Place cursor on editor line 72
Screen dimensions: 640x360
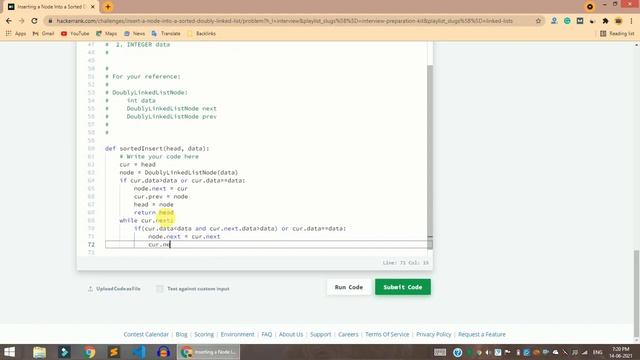[269, 244]
